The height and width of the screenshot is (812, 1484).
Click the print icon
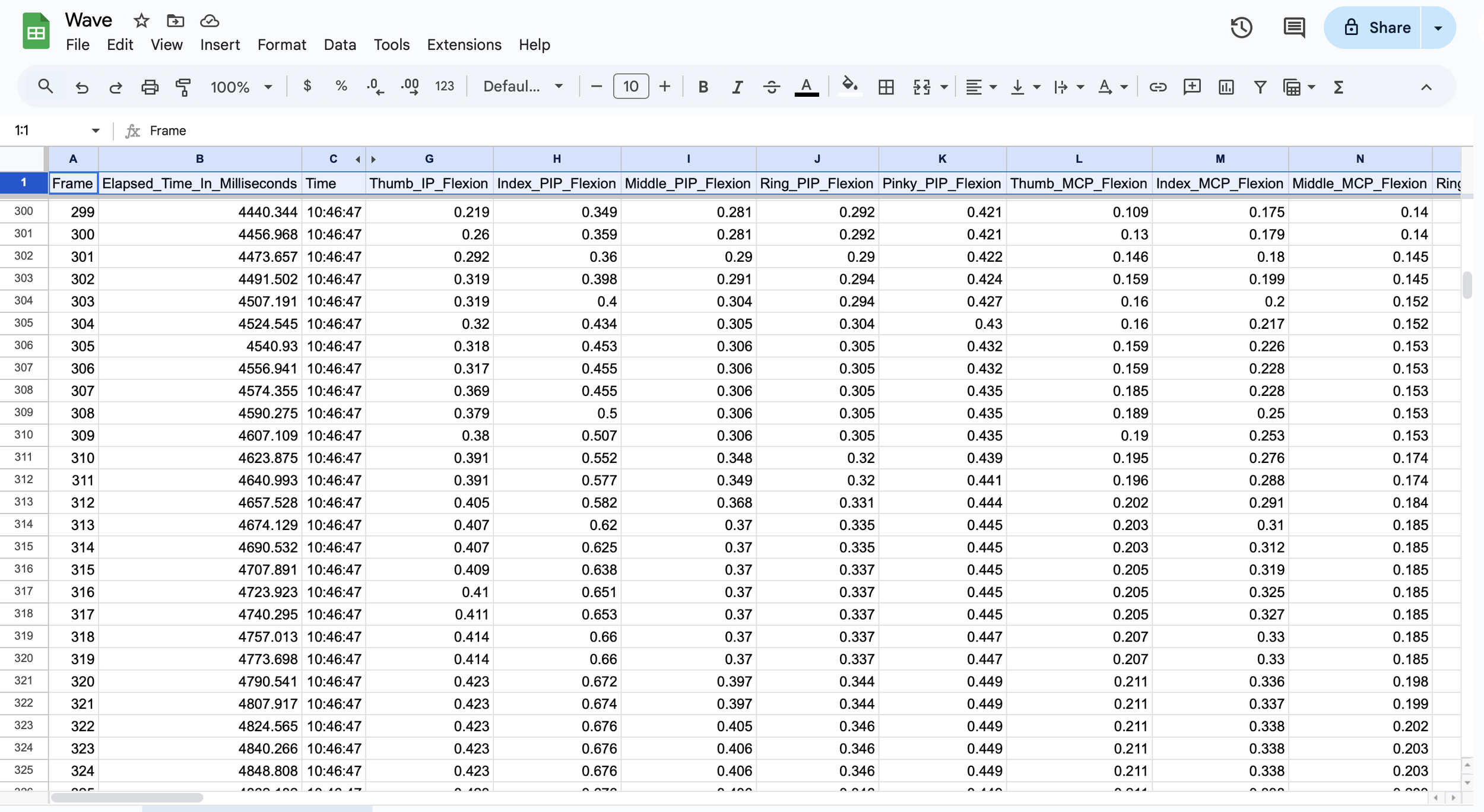coord(150,87)
